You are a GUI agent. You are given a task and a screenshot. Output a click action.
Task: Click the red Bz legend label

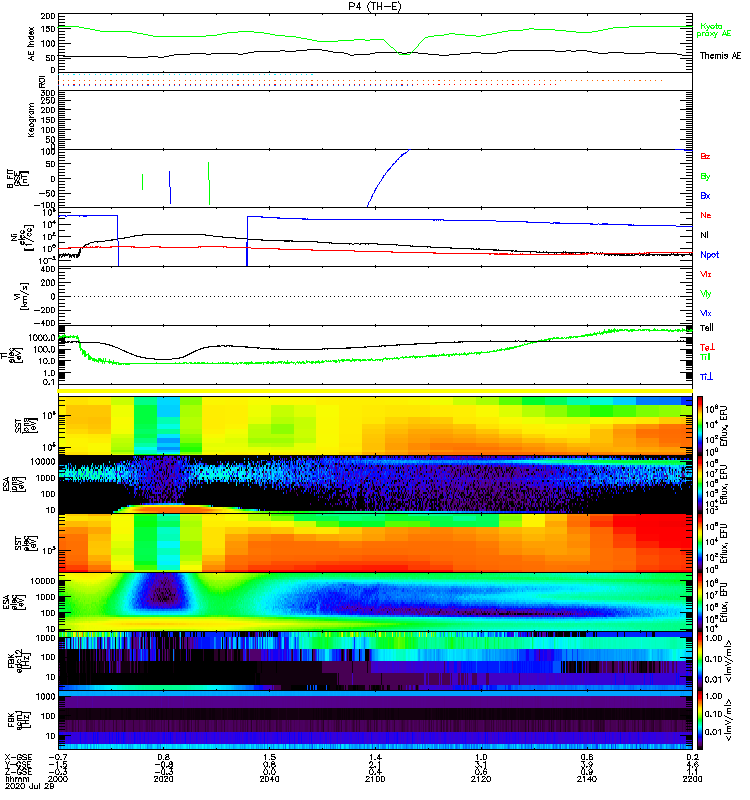click(x=705, y=157)
